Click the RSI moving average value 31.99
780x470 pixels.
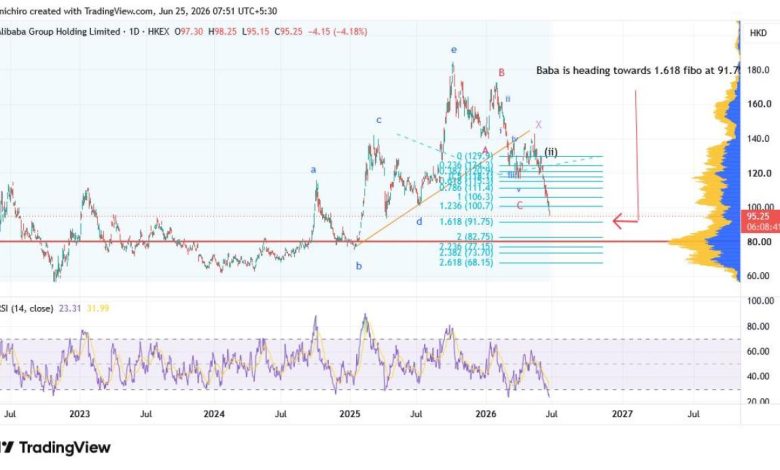point(98,308)
